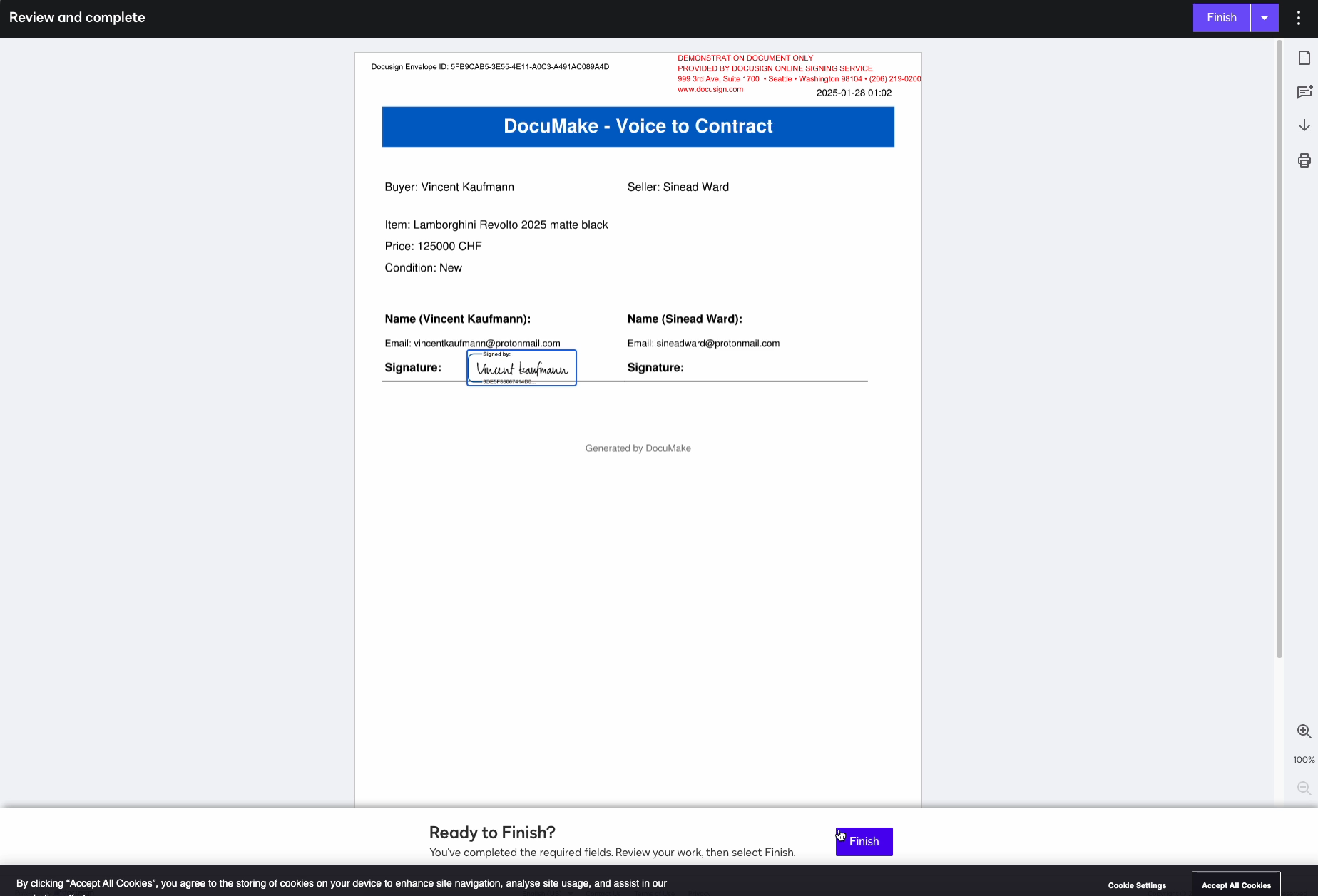The image size is (1318, 896).
Task: Zoom in with the magnifier plus icon
Action: pos(1304,731)
